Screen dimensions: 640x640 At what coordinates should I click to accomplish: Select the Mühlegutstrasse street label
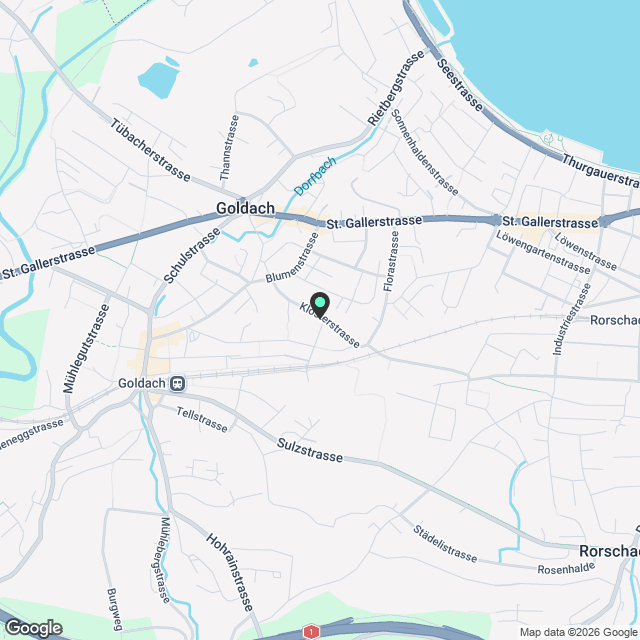click(x=87, y=349)
